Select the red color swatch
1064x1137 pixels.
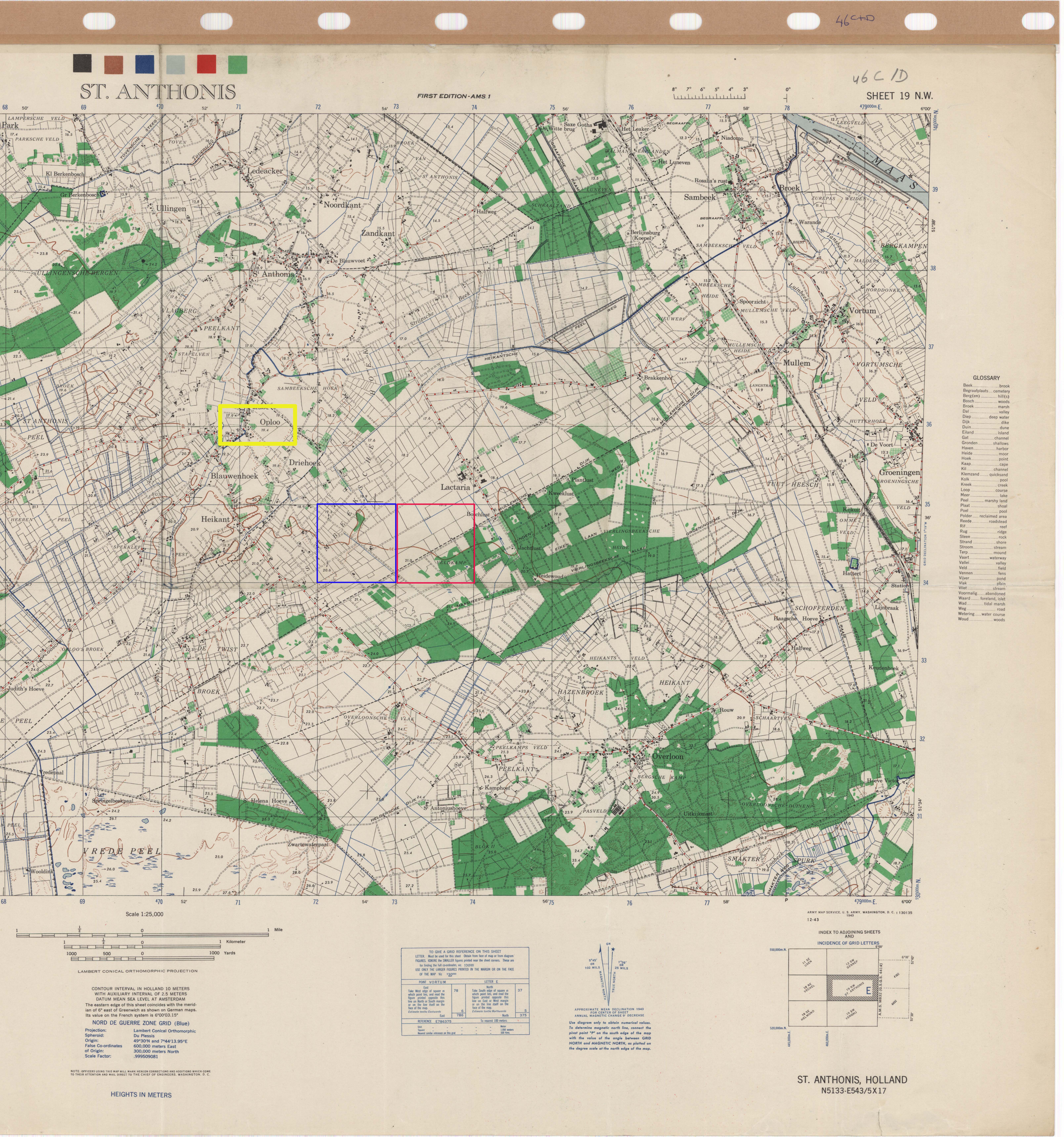click(x=207, y=64)
